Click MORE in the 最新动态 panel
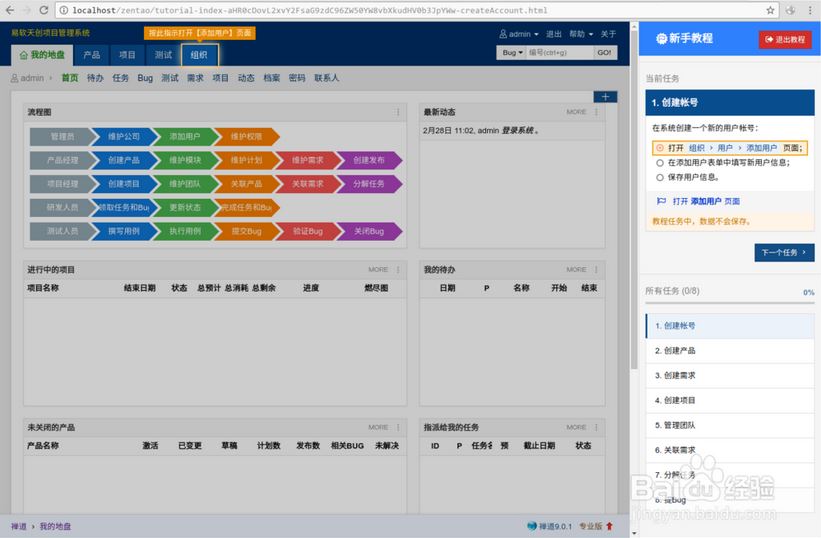The width and height of the screenshot is (821, 538). coord(576,112)
